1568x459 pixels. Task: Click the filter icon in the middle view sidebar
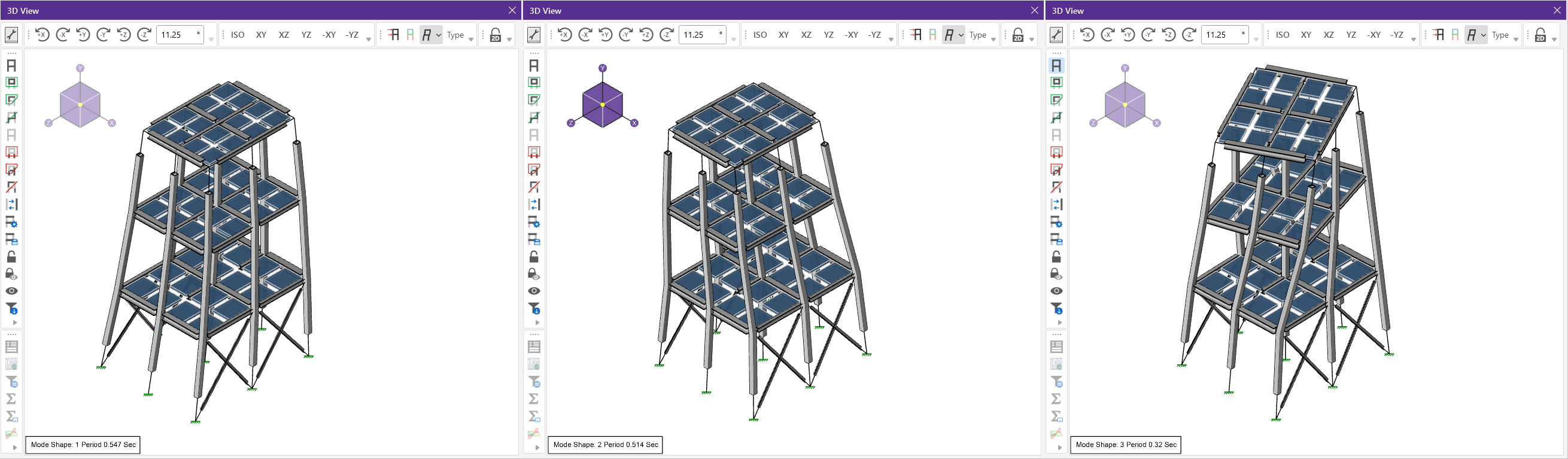[534, 308]
